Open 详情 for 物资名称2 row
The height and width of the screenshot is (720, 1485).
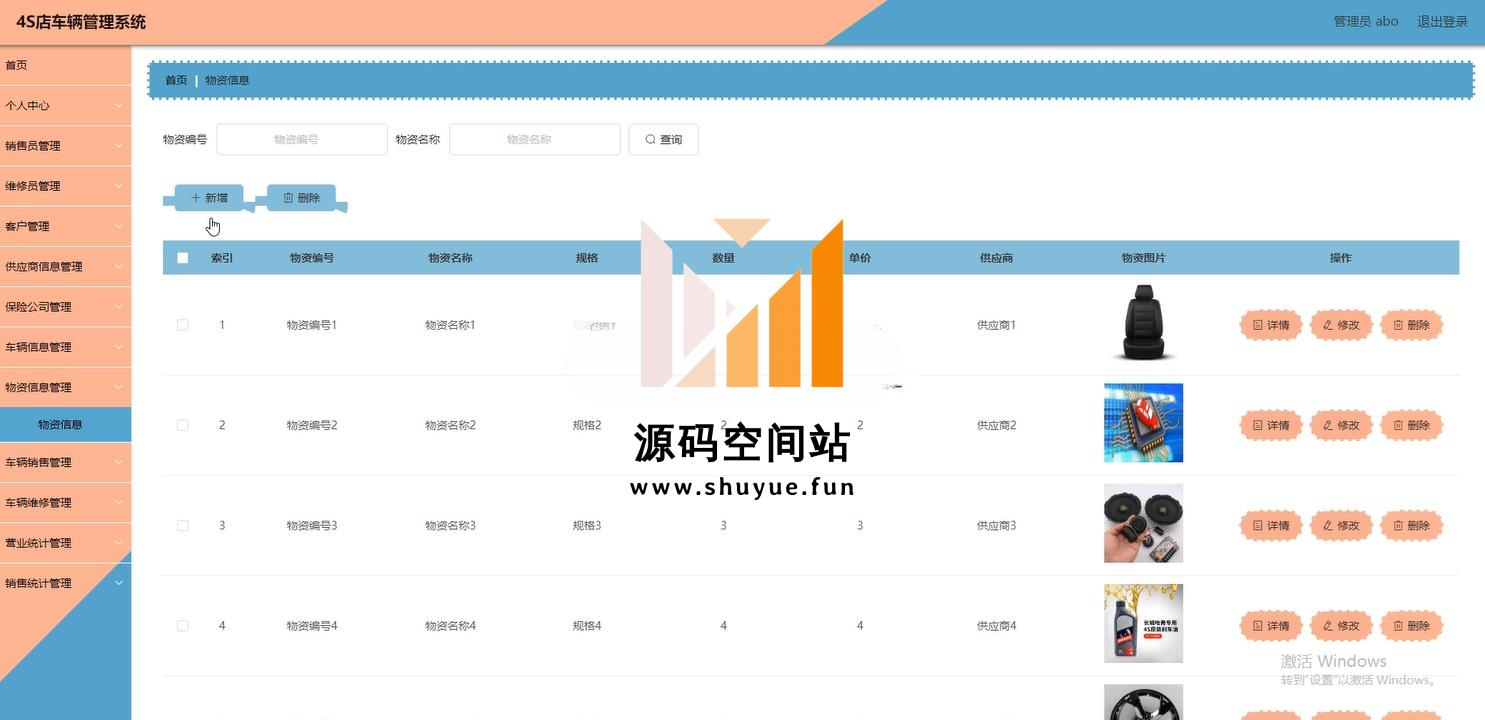click(x=1271, y=425)
